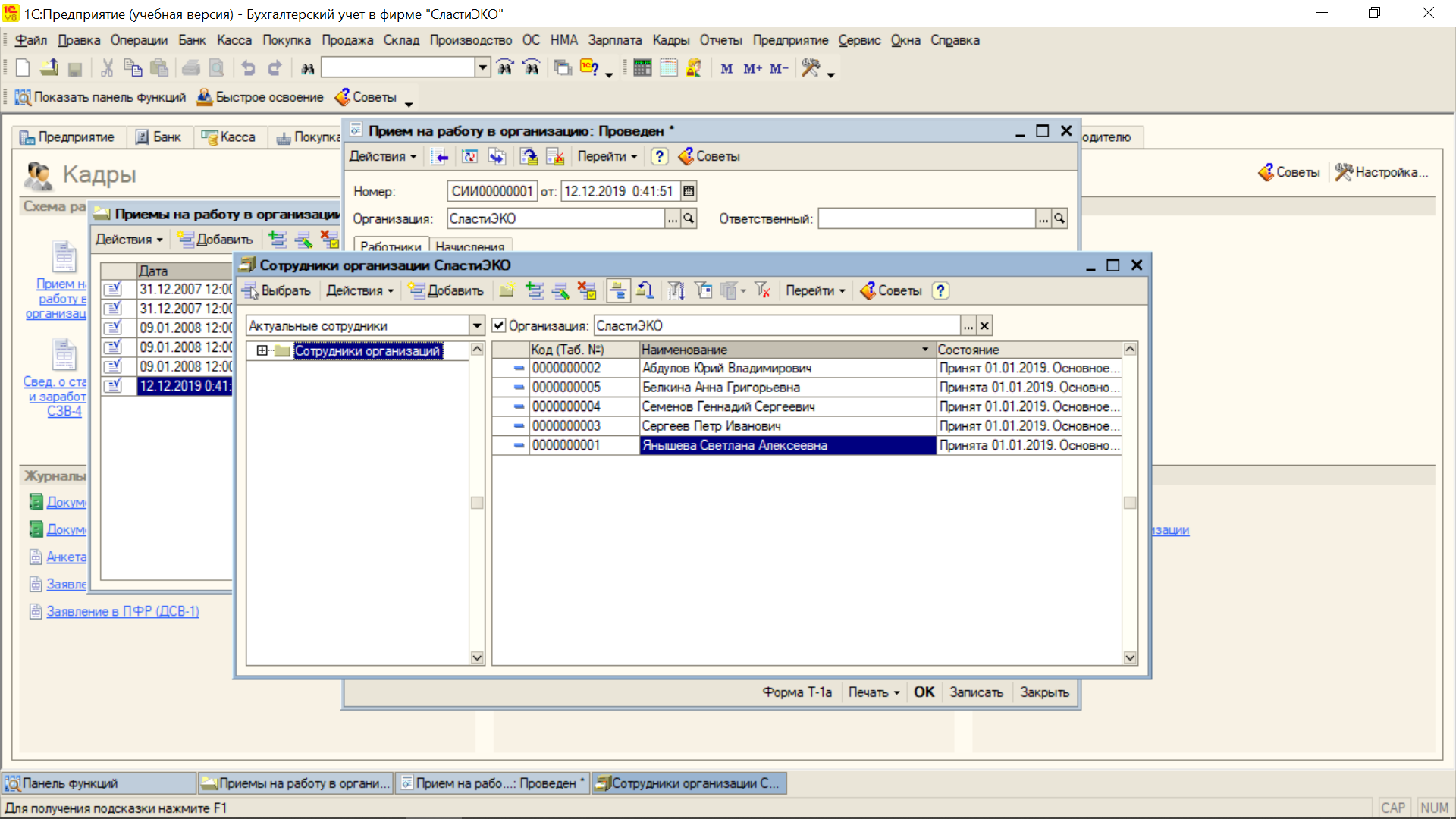Click the mark for deletion icon in employees toolbar
This screenshot has width=1456, height=819.
coord(586,290)
